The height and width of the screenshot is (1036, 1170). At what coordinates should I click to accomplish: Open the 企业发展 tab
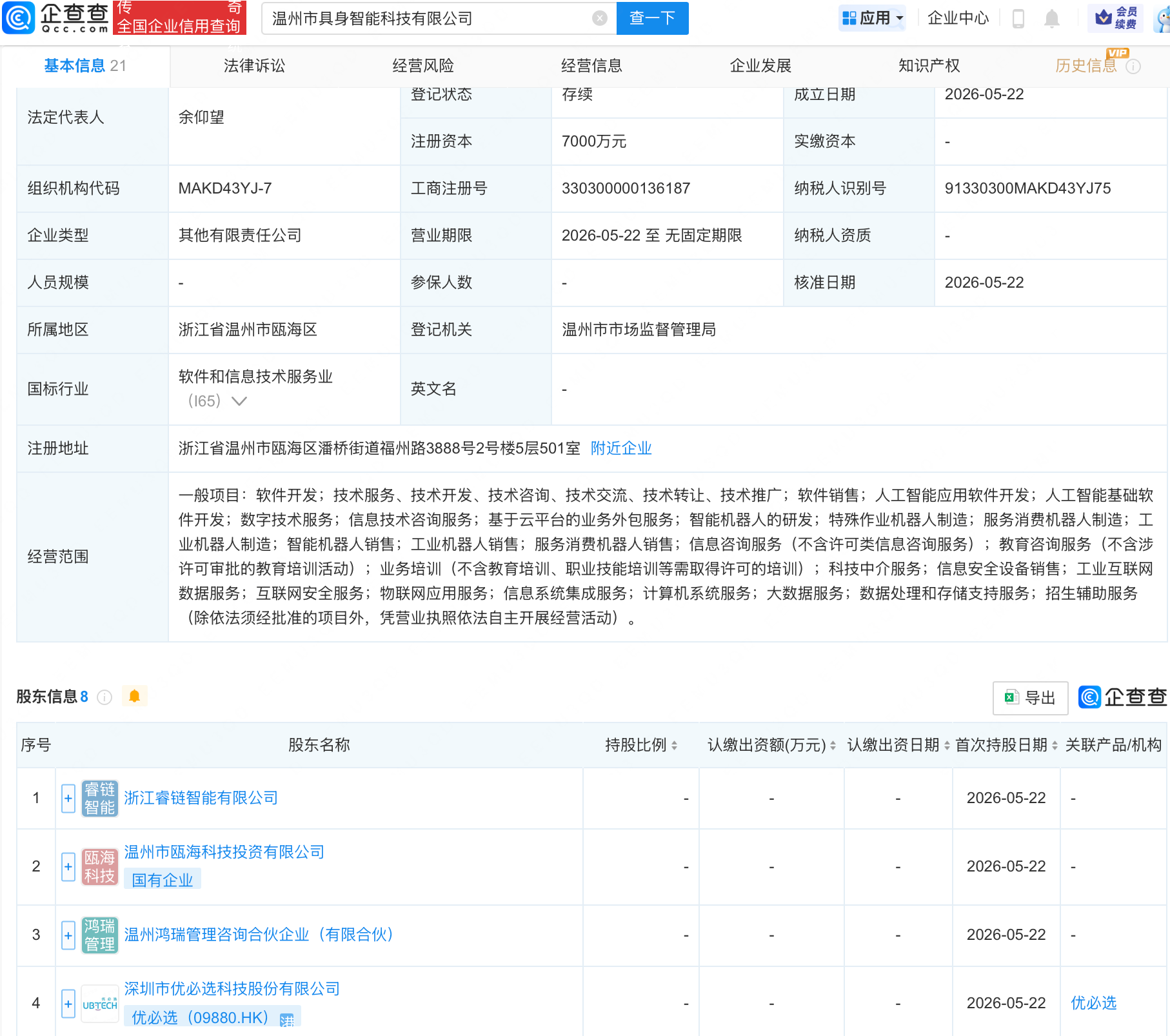point(760,66)
